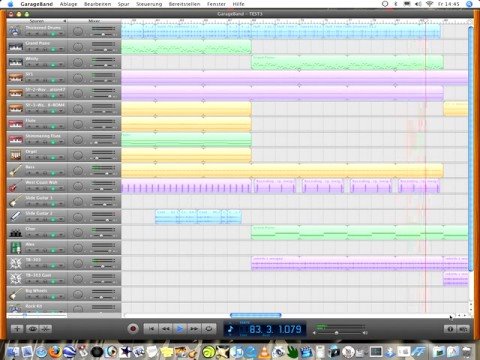Image resolution: width=480 pixels, height=360 pixels.
Task: Record-enable the Flute track
Action: click(x=29, y=127)
